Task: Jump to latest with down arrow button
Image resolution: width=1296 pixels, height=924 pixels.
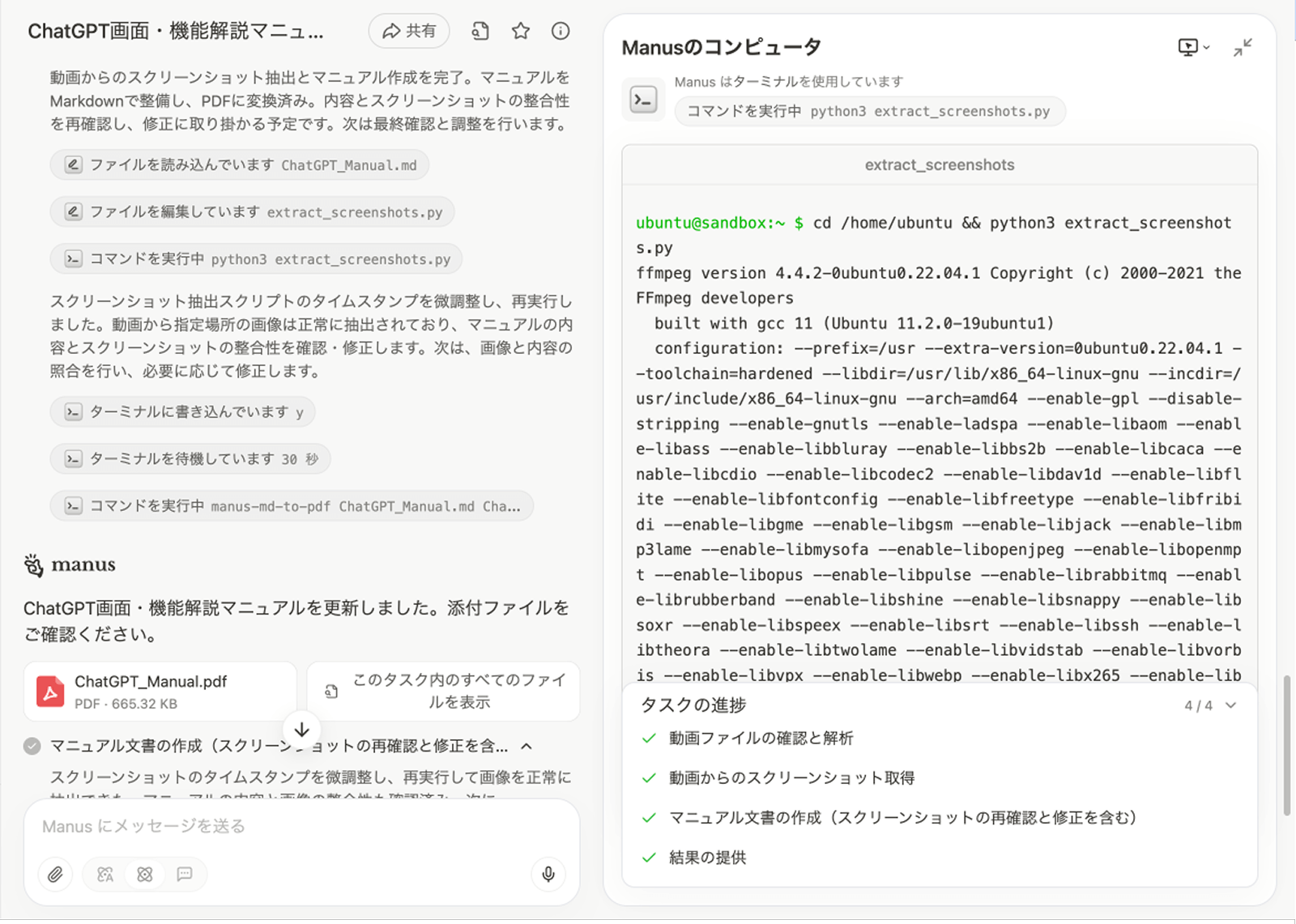Action: [x=301, y=730]
